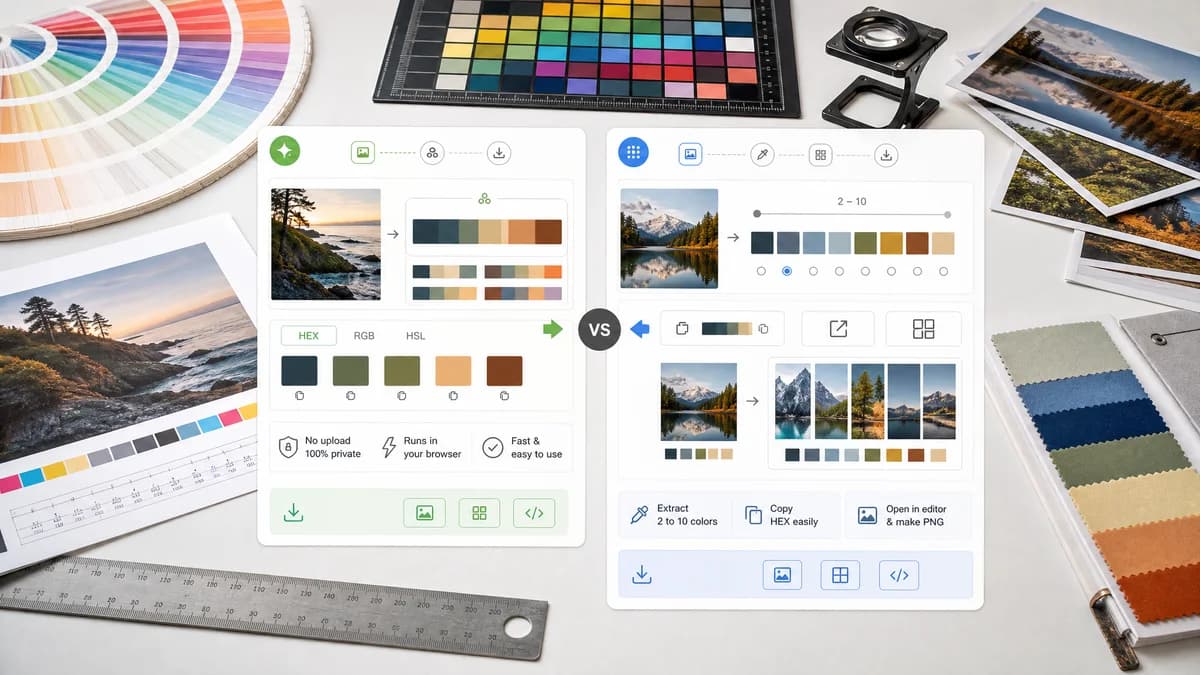This screenshot has width=1200, height=675.
Task: Click the blue-outlined four-pane grid button
Action: 840,575
